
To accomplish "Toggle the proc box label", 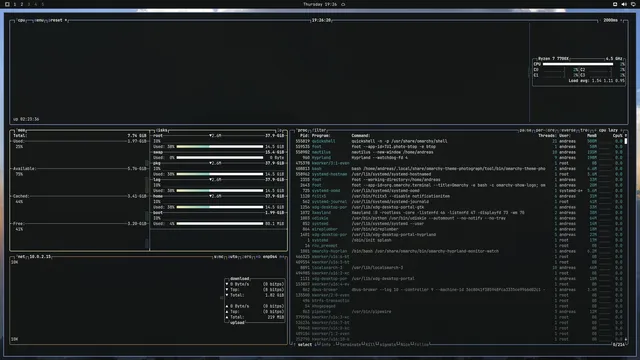I will (302, 130).
